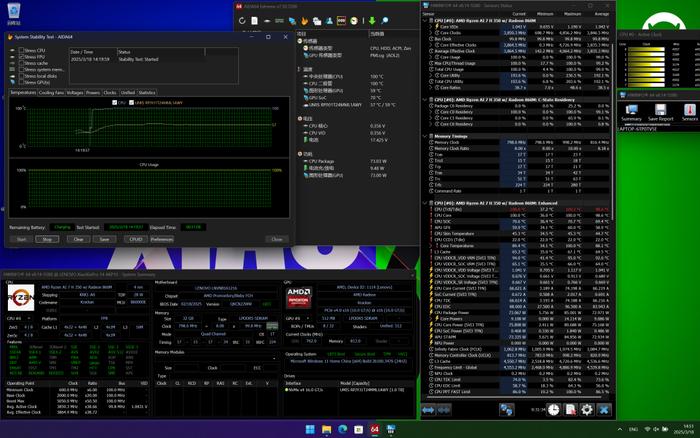This screenshot has width=700, height=438.
Task: Click the Wi-Fi icon in system tray
Action: (647, 429)
